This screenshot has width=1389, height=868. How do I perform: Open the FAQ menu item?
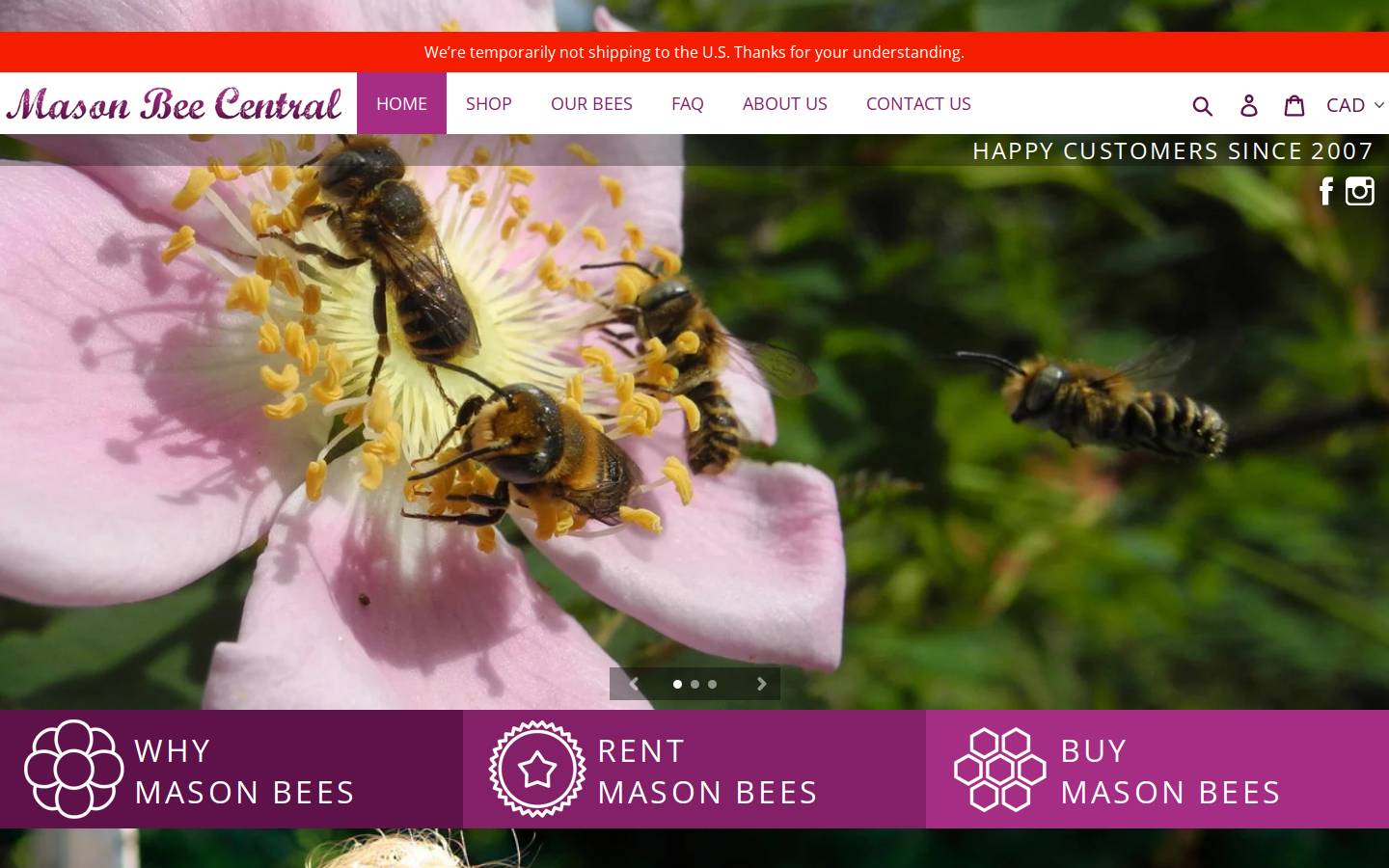[x=688, y=103]
